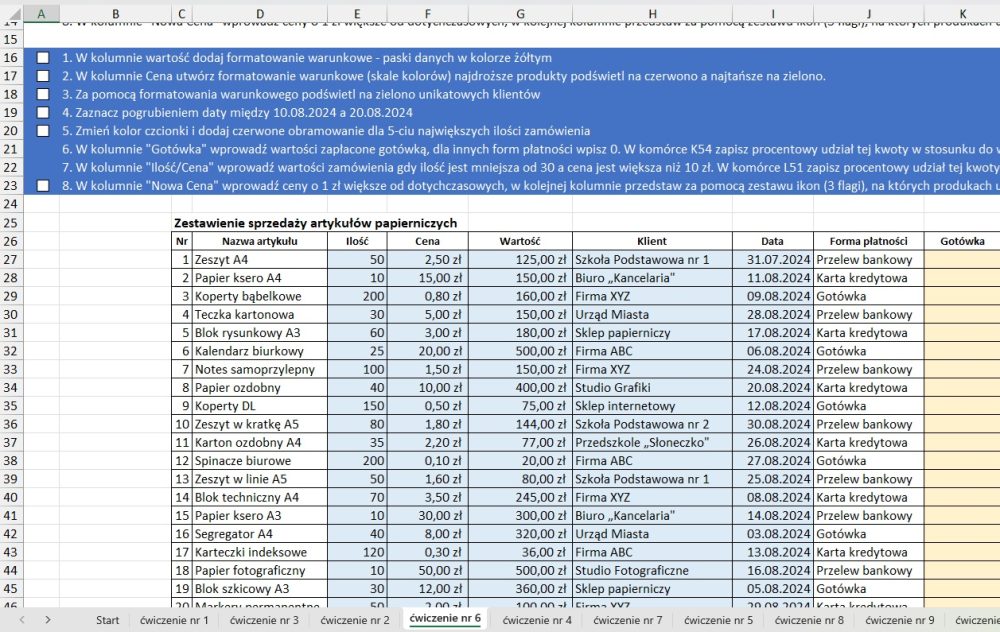Viewport: 1000px width, 632px height.
Task: Select column D header
Action: [260, 14]
